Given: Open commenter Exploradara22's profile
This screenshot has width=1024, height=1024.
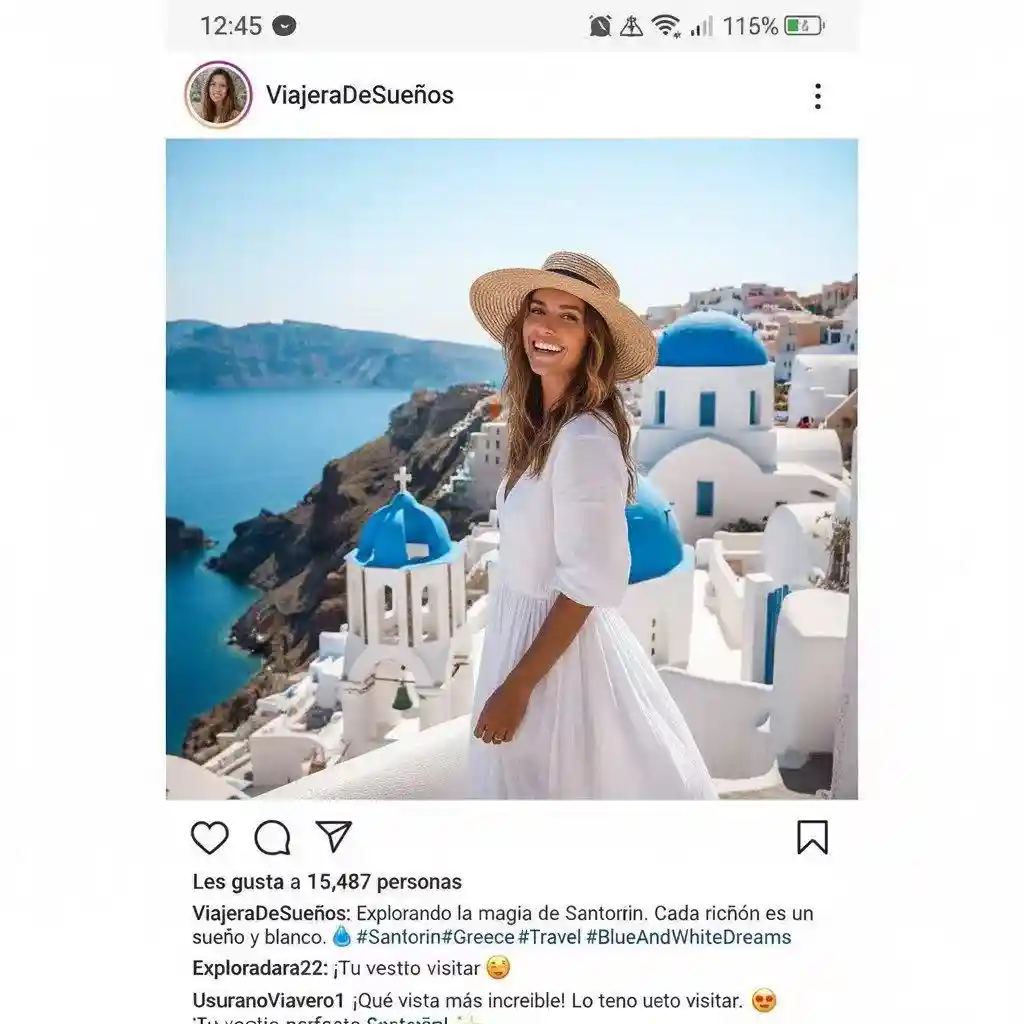Looking at the screenshot, I should 259,968.
